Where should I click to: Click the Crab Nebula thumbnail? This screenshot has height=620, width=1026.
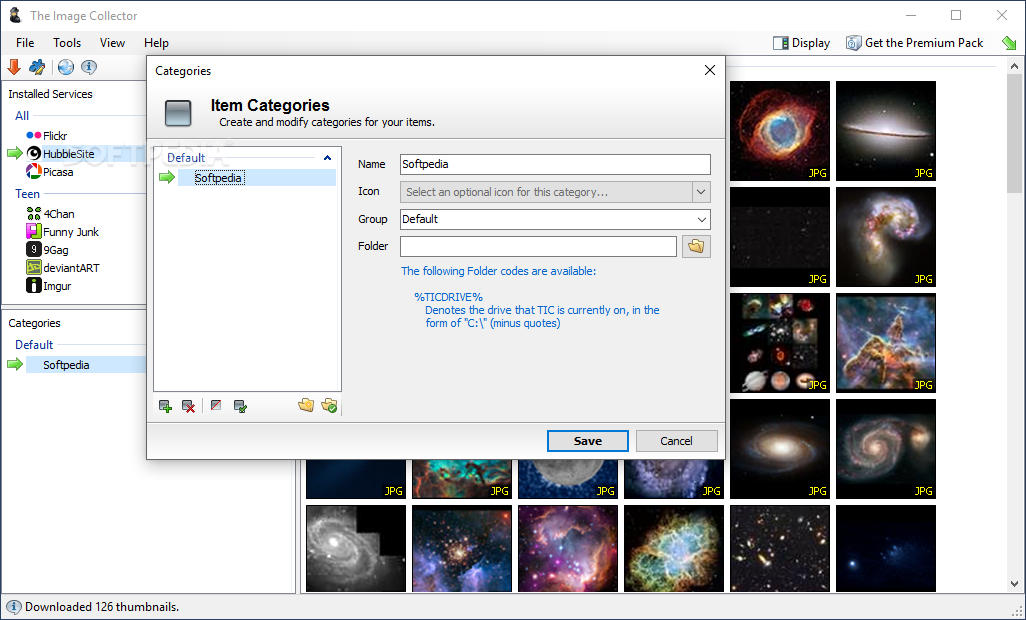674,548
